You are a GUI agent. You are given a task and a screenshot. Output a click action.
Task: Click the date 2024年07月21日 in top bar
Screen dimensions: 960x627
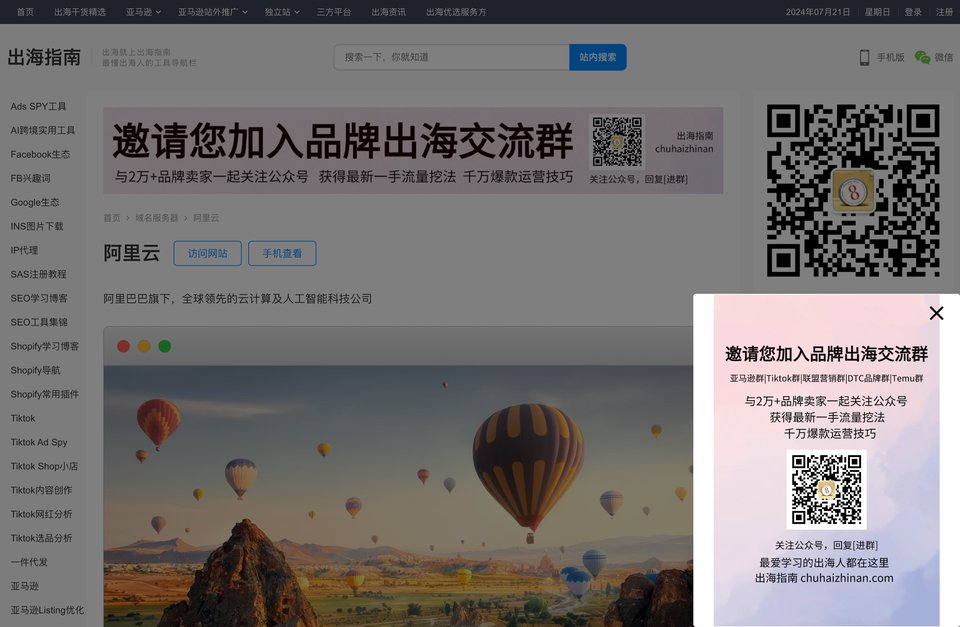point(817,12)
